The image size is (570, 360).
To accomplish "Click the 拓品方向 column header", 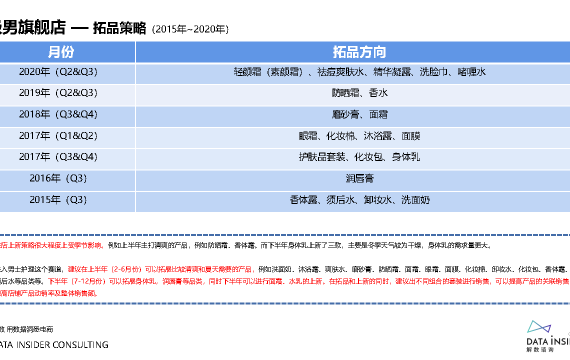I will (353, 52).
